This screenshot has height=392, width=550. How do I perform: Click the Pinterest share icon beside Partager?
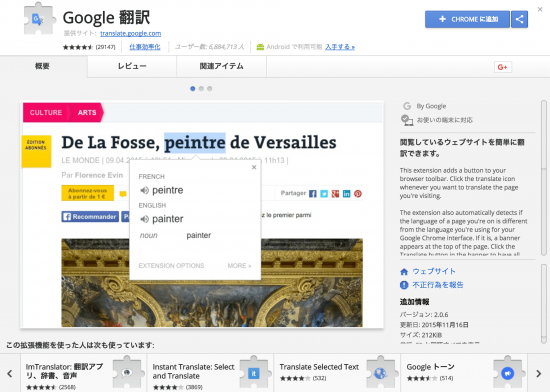point(358,194)
